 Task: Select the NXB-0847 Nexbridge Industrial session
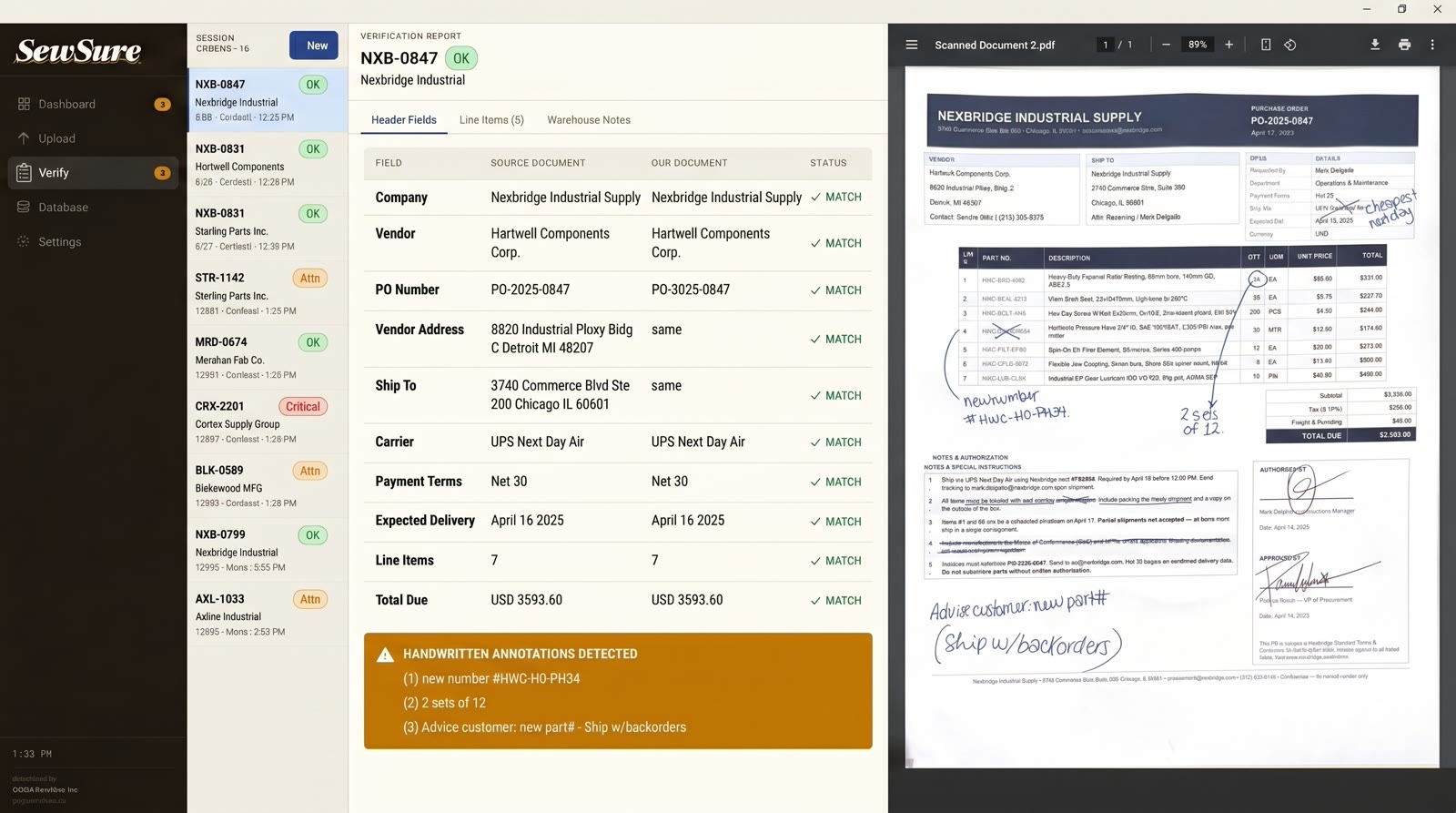tap(268, 100)
